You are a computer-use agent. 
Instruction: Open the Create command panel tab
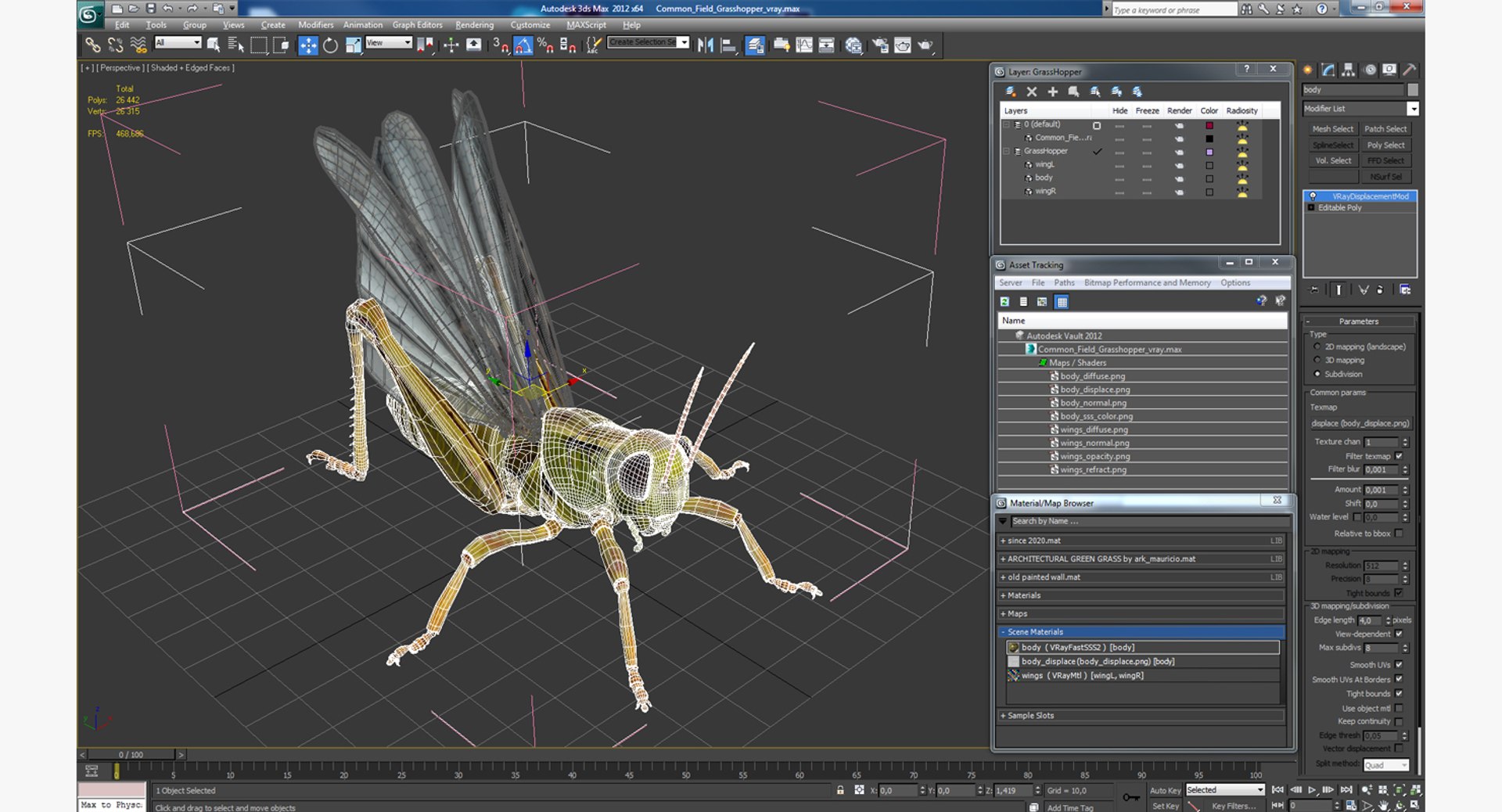point(1308,70)
